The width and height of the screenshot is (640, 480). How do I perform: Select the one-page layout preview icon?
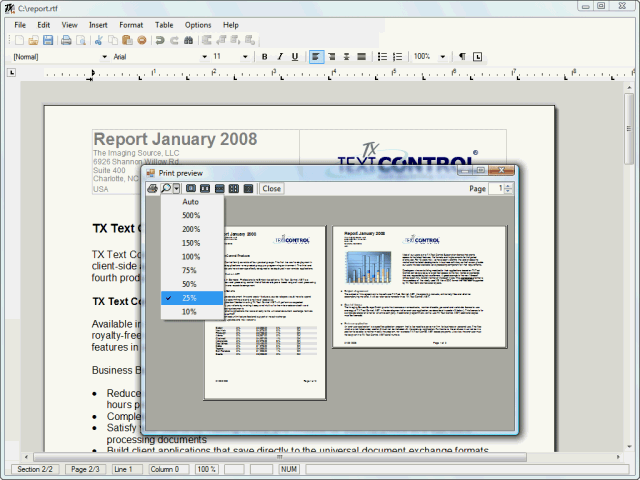click(x=190, y=188)
